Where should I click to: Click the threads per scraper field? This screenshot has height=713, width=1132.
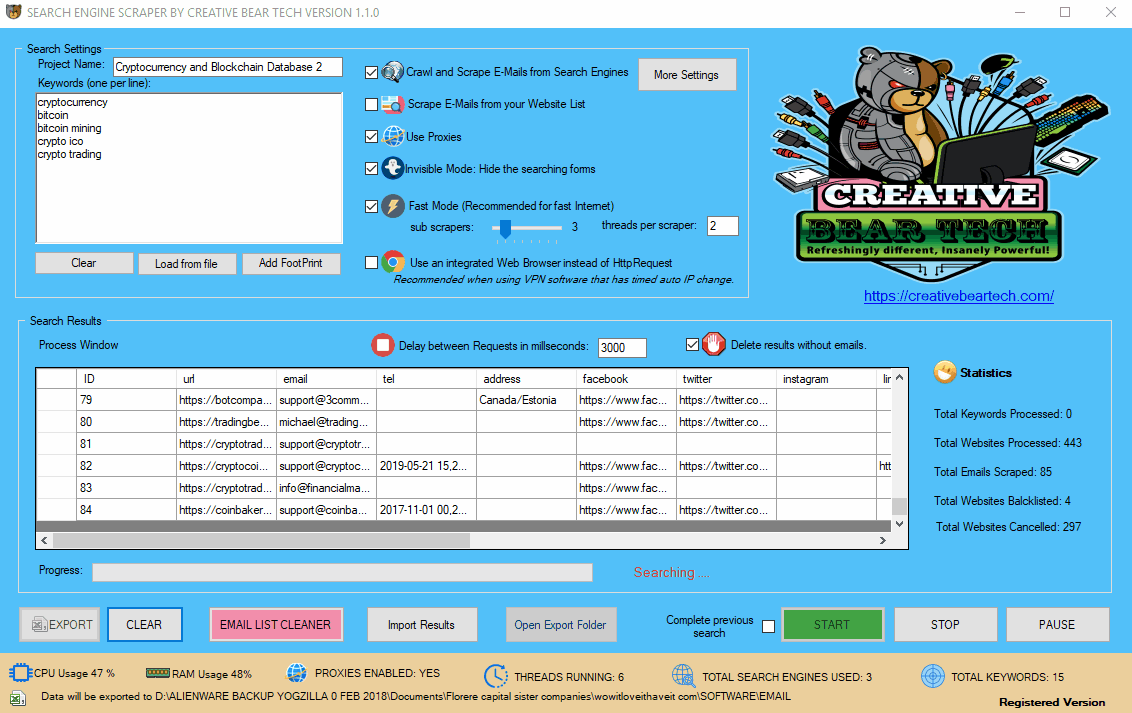(x=723, y=226)
